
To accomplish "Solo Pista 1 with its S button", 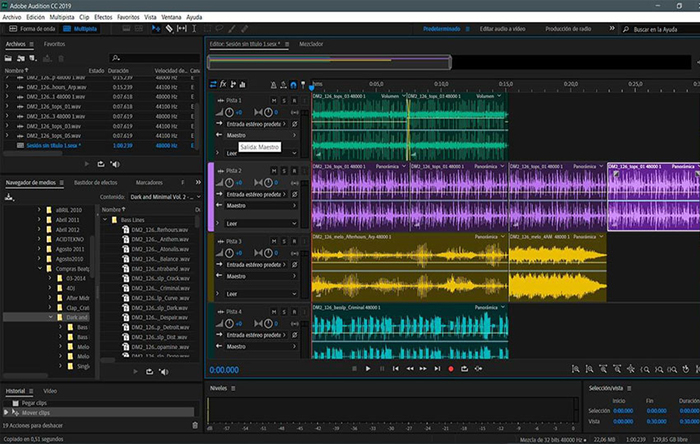I will (x=284, y=100).
